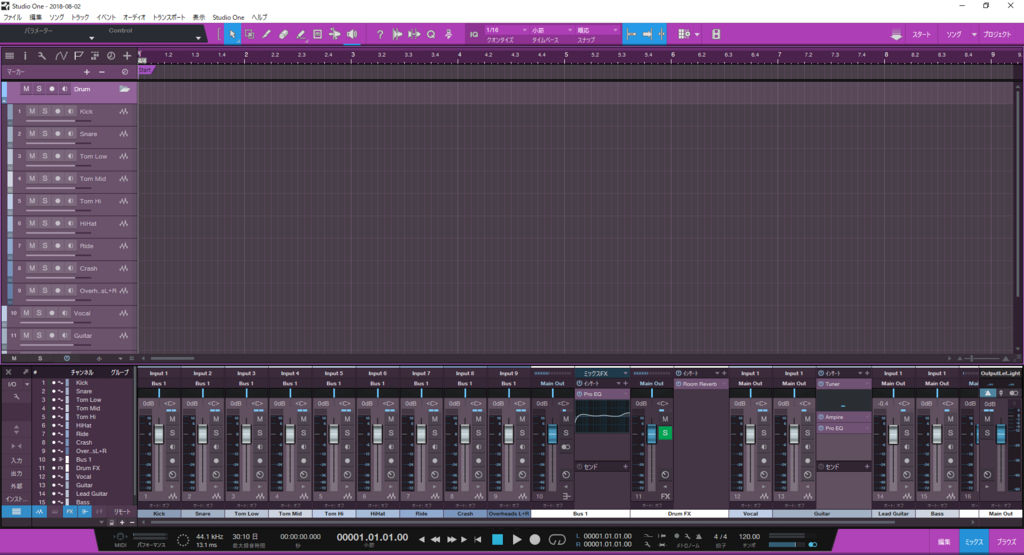1024x555 pixels.
Task: Disable solo on Drum FX channel
Action: tap(665, 433)
